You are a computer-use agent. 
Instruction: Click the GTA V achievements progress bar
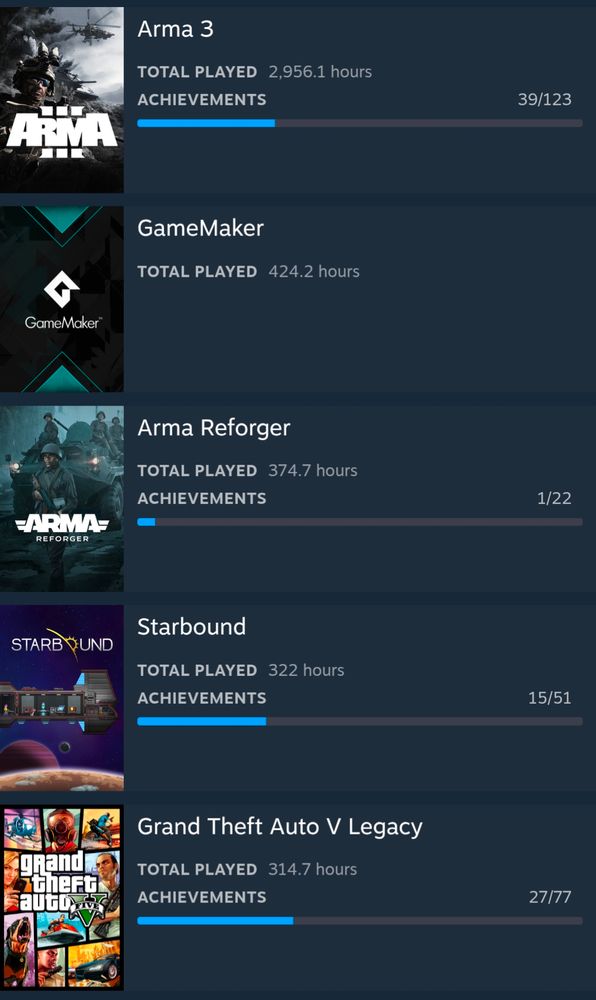[360, 920]
